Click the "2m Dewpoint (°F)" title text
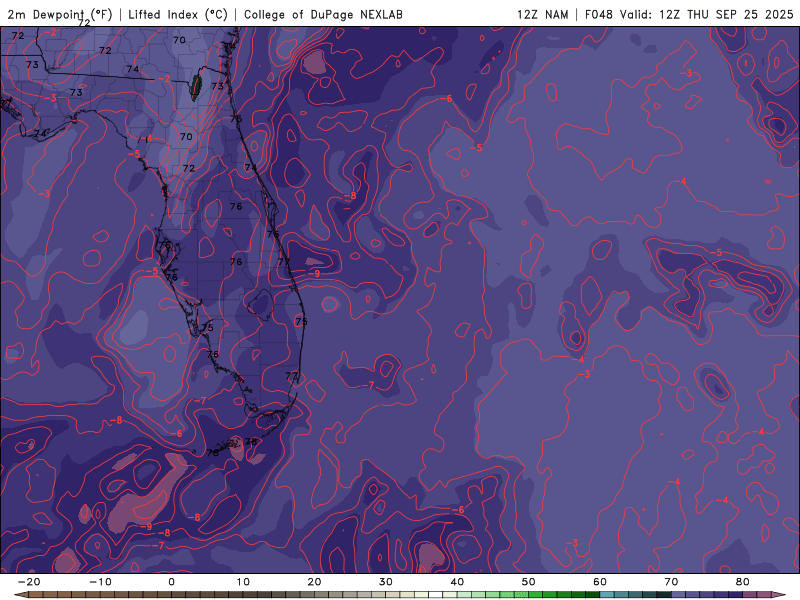Screen dimensions: 800x600 pyautogui.click(x=60, y=14)
